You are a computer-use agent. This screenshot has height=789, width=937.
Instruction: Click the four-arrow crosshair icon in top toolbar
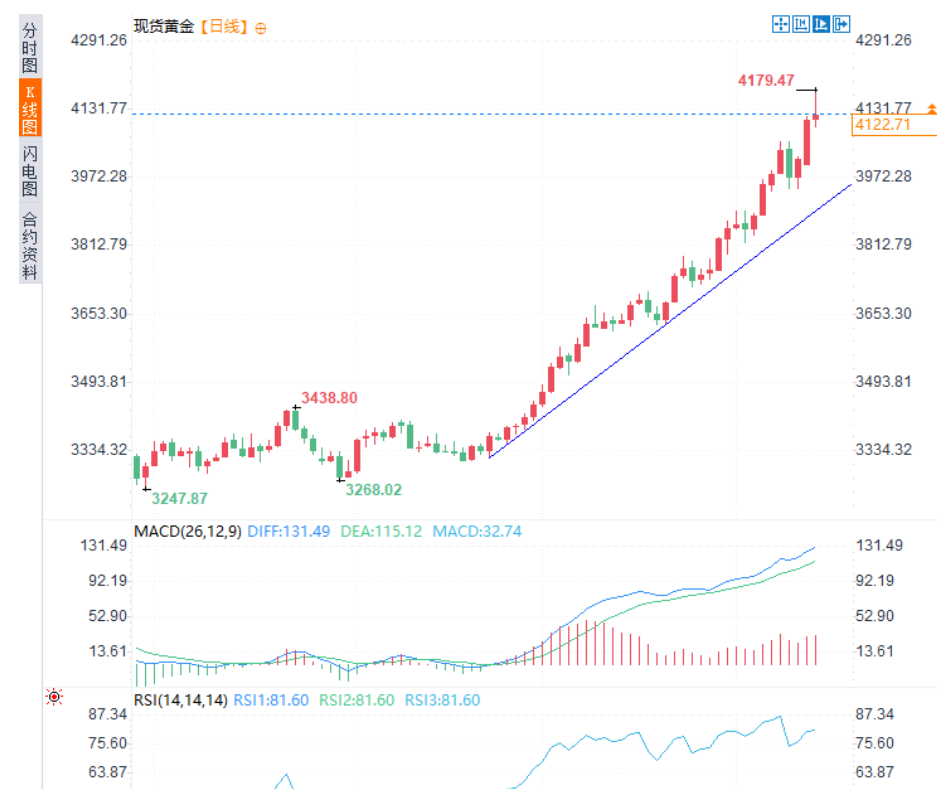pos(780,24)
